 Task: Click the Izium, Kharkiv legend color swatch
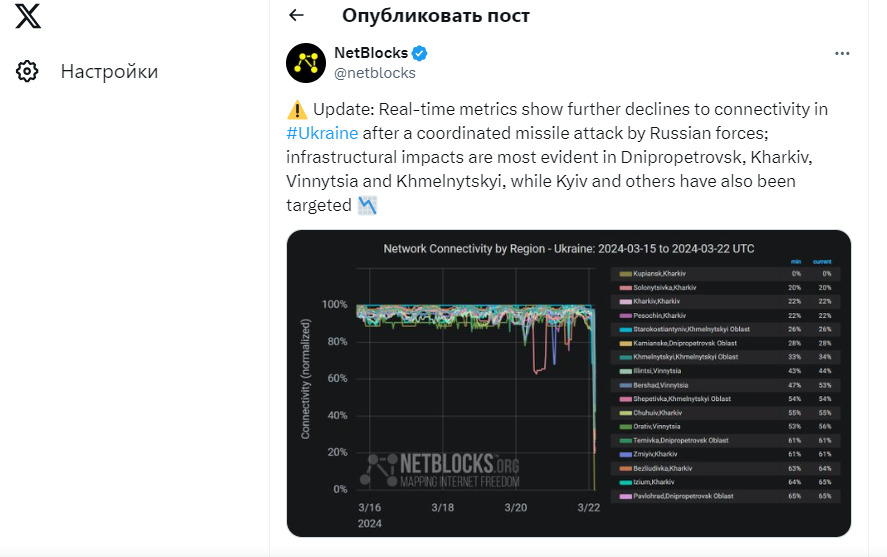click(625, 482)
